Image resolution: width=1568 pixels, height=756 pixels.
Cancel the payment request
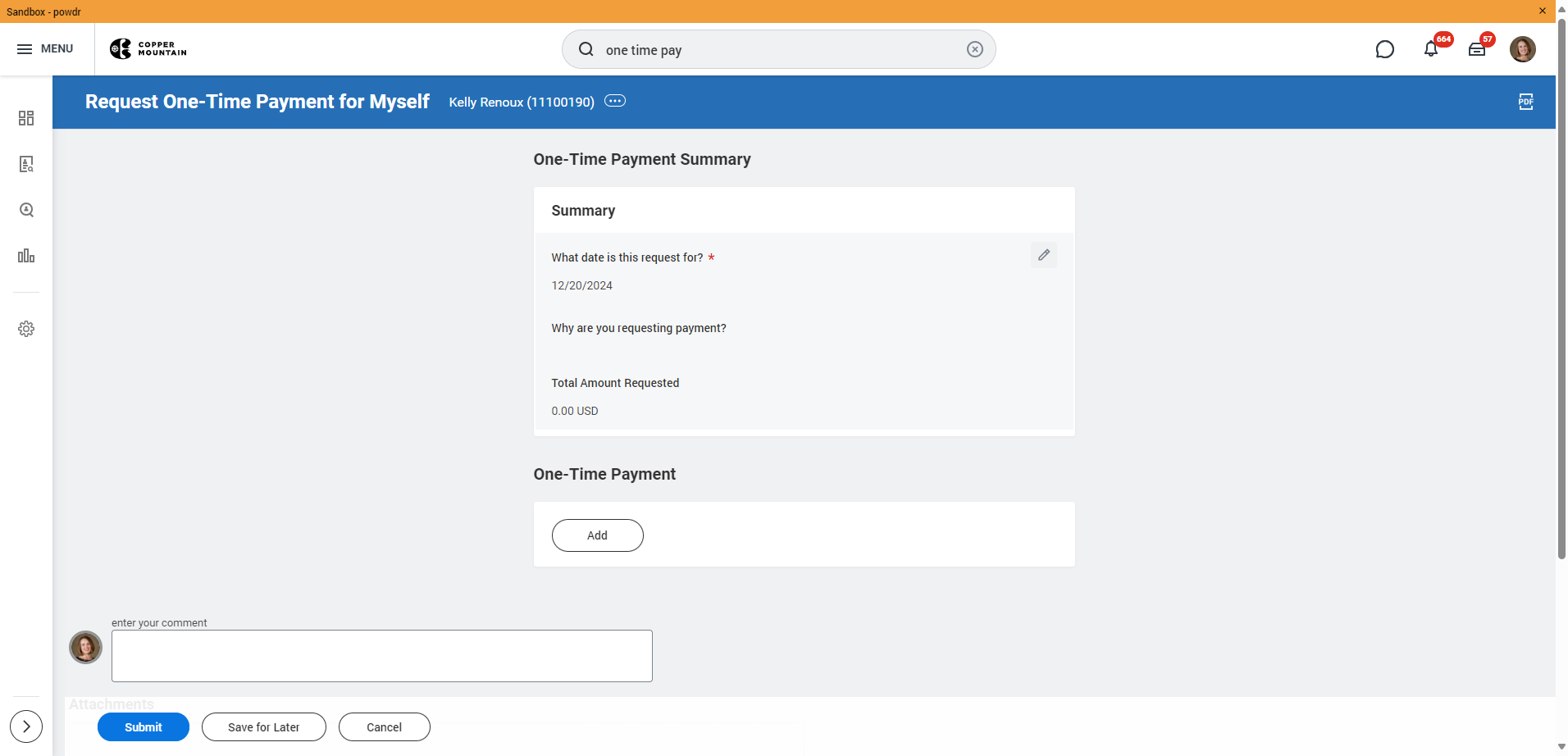385,727
